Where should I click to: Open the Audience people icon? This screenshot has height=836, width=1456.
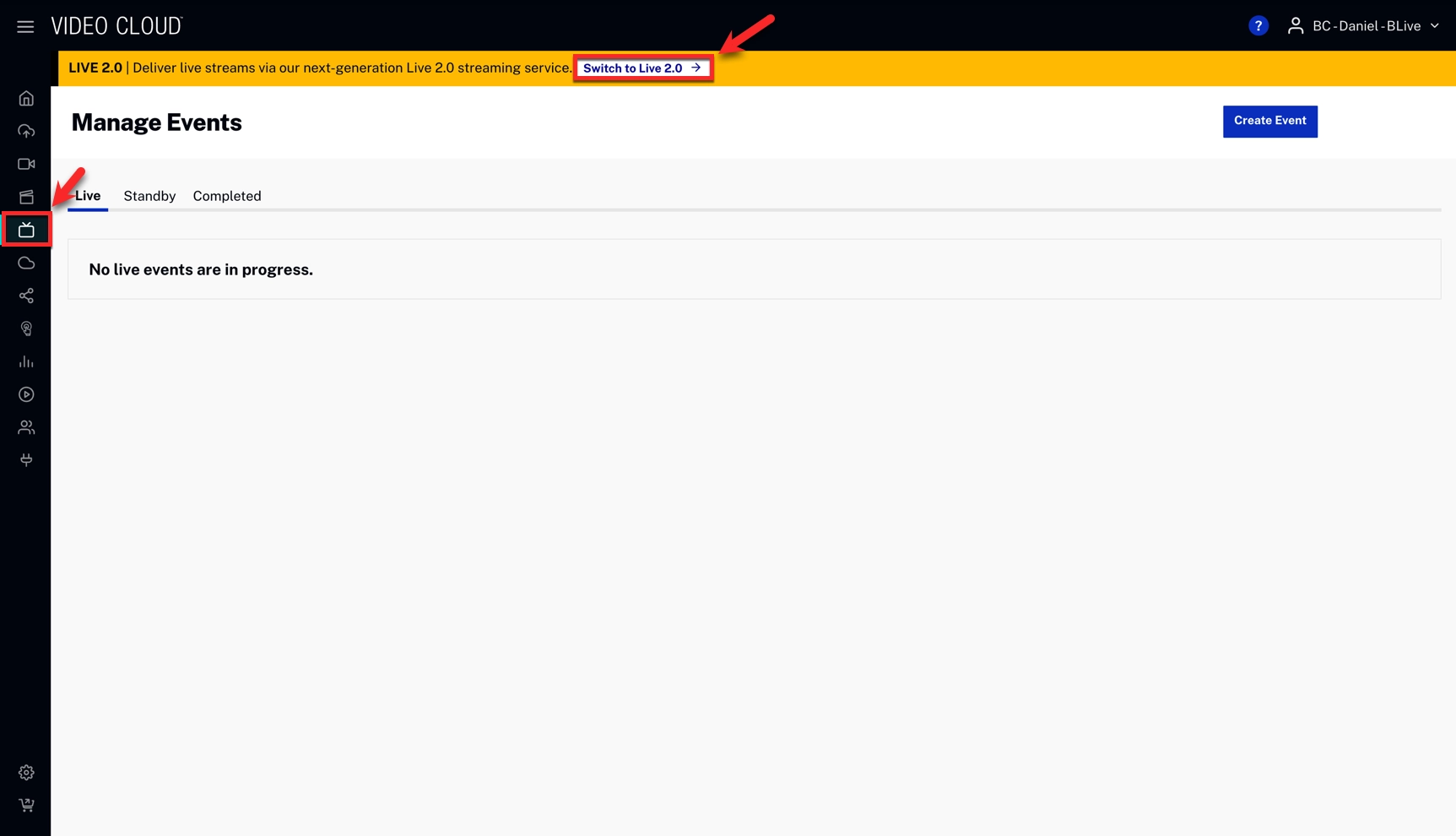[26, 428]
